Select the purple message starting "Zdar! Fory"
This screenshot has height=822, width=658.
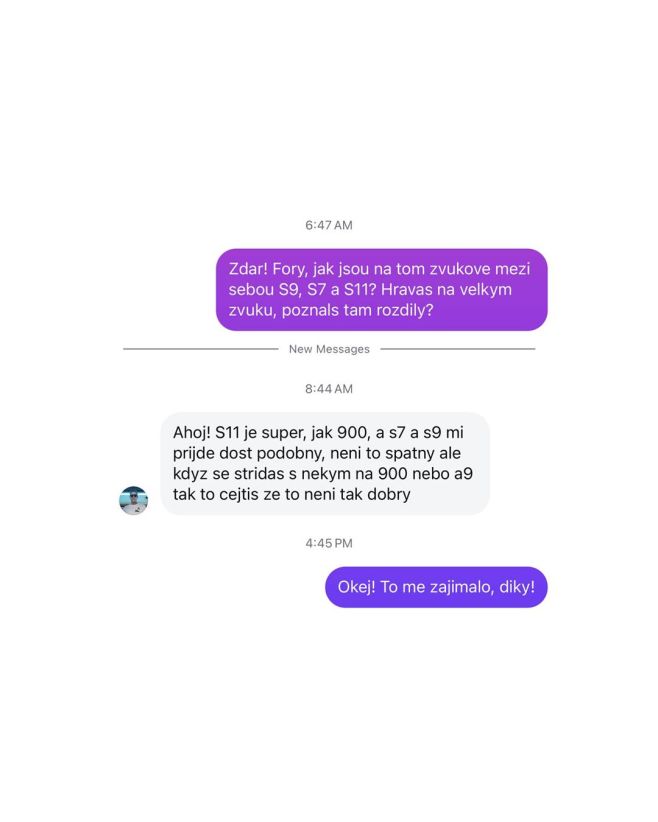(382, 289)
